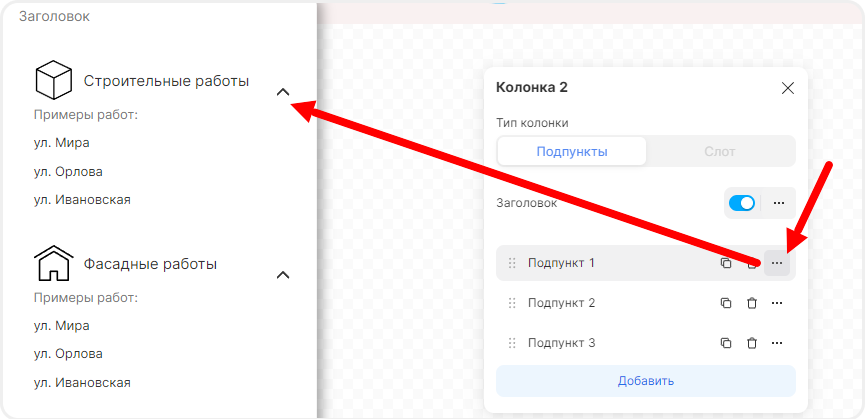Grab the drag handle of Подпункт 2
The image size is (865, 419).
[x=512, y=303]
